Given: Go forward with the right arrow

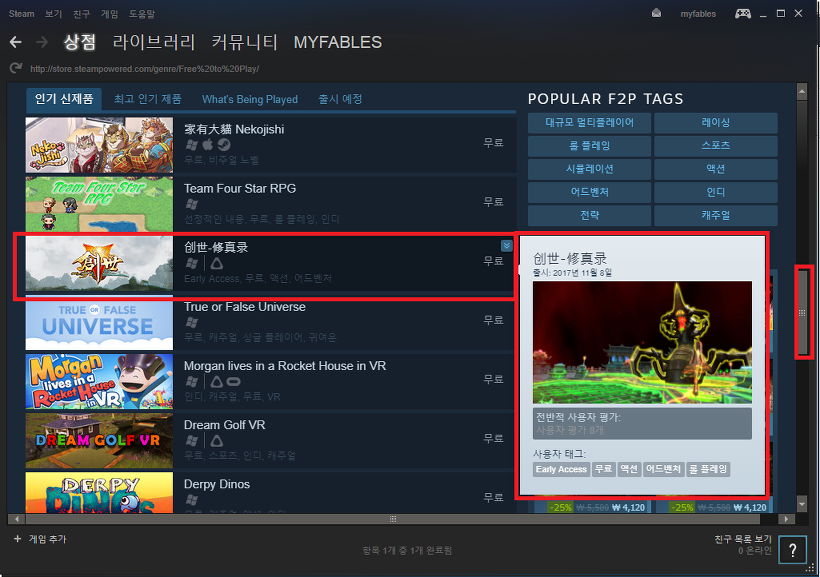Looking at the screenshot, I should tap(42, 42).
